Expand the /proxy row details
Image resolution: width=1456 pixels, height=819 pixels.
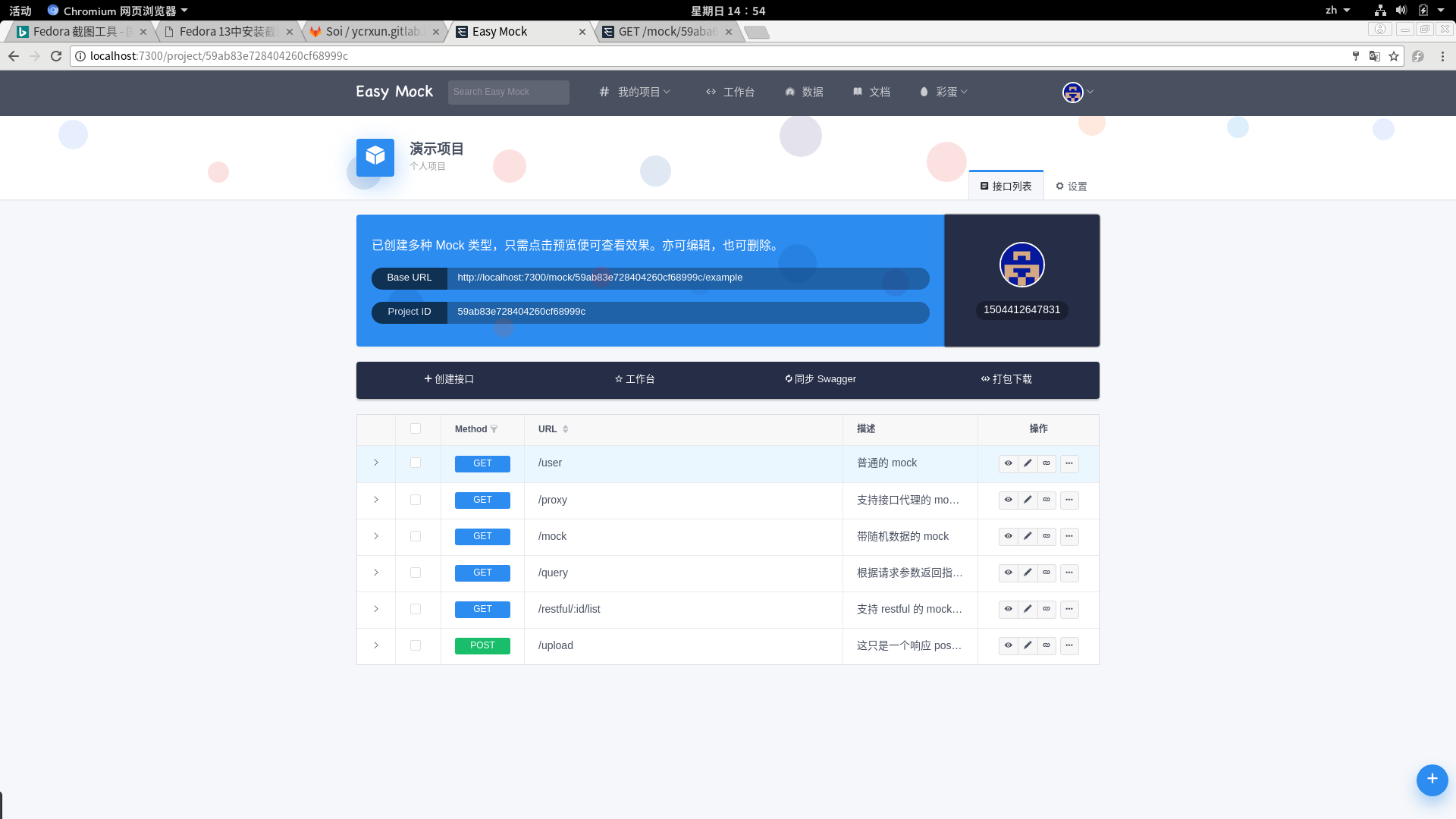pyautogui.click(x=376, y=500)
